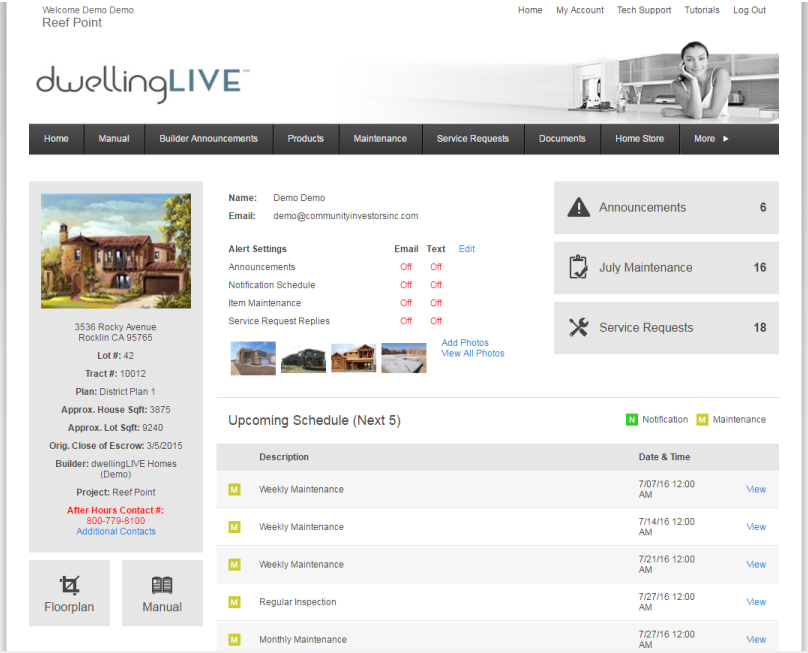Select the Service Requests wrench icon
808x653 pixels.
pyautogui.click(x=578, y=327)
